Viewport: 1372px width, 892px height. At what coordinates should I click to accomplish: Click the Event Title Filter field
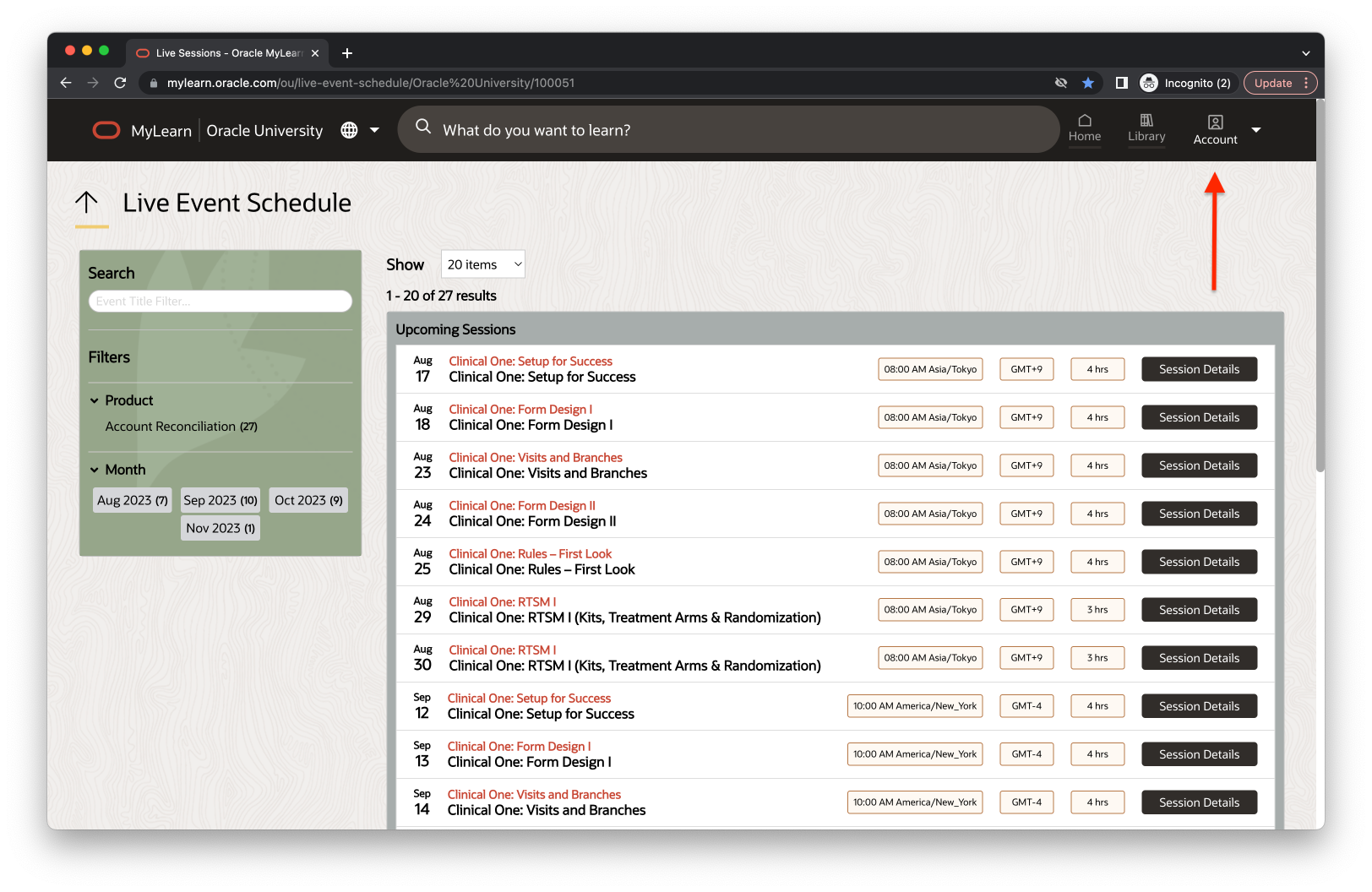(x=220, y=301)
